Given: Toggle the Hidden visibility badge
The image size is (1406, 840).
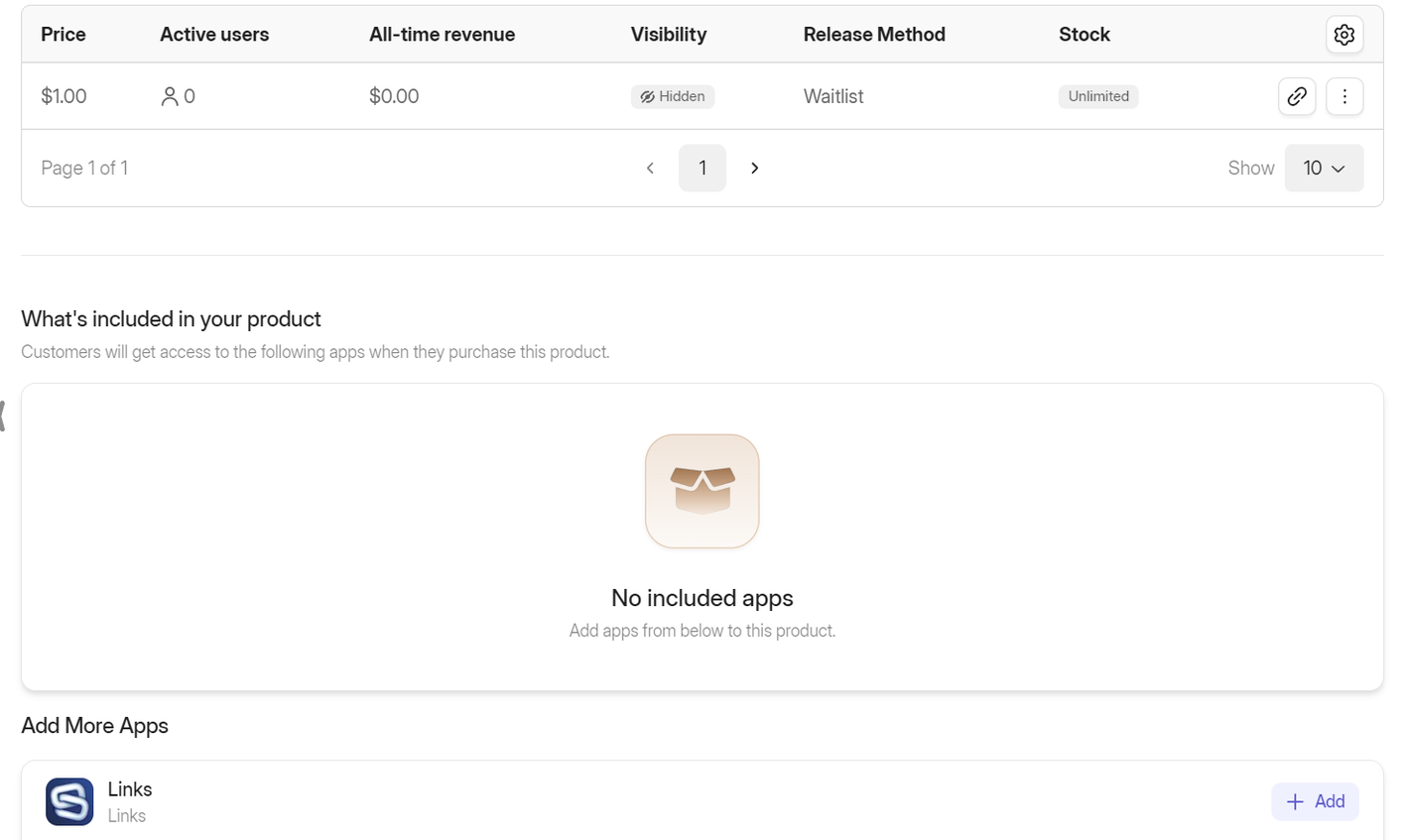Looking at the screenshot, I should pyautogui.click(x=673, y=96).
